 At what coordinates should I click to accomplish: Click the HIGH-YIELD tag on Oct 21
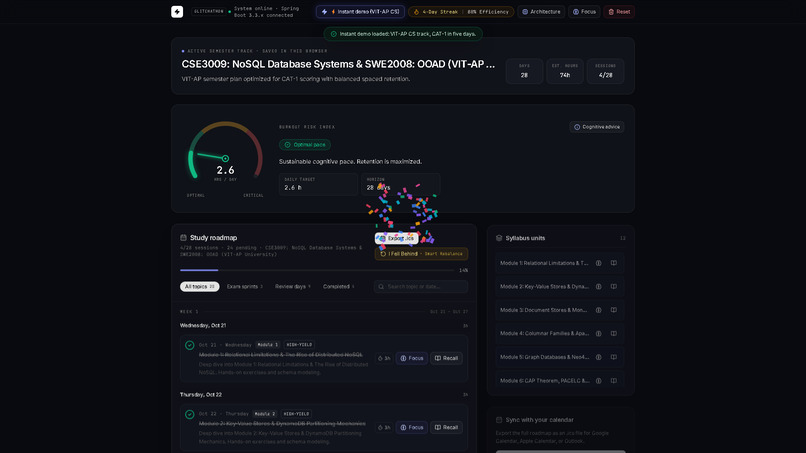pyautogui.click(x=299, y=345)
